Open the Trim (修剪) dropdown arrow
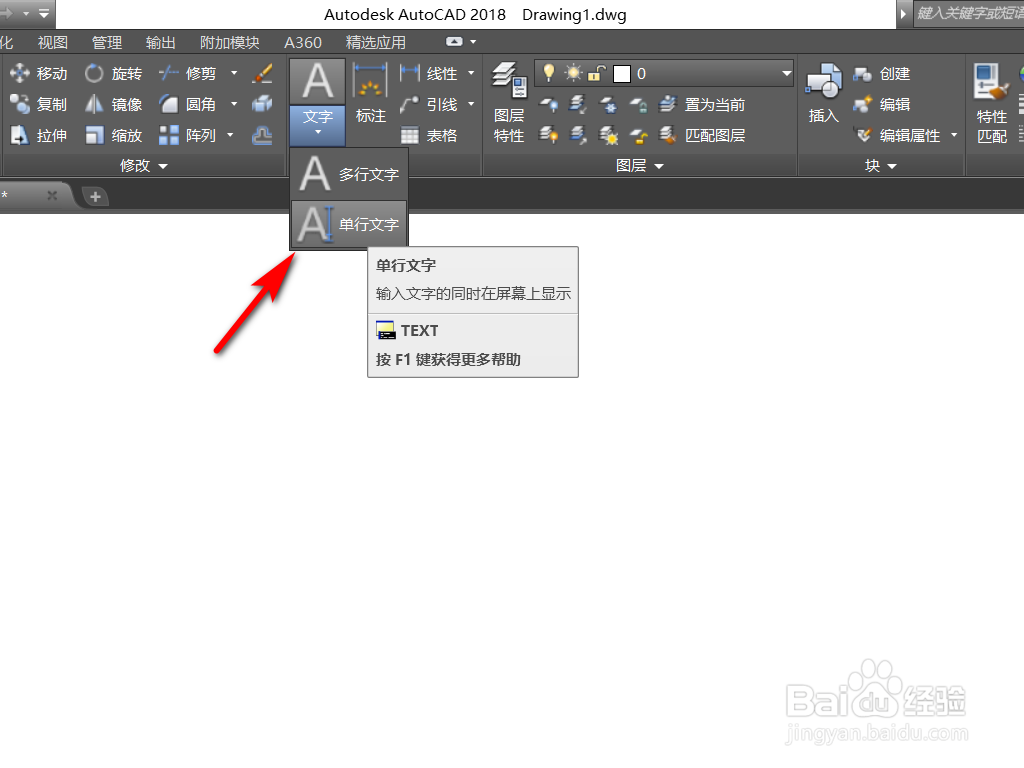The width and height of the screenshot is (1024, 768). click(x=234, y=73)
